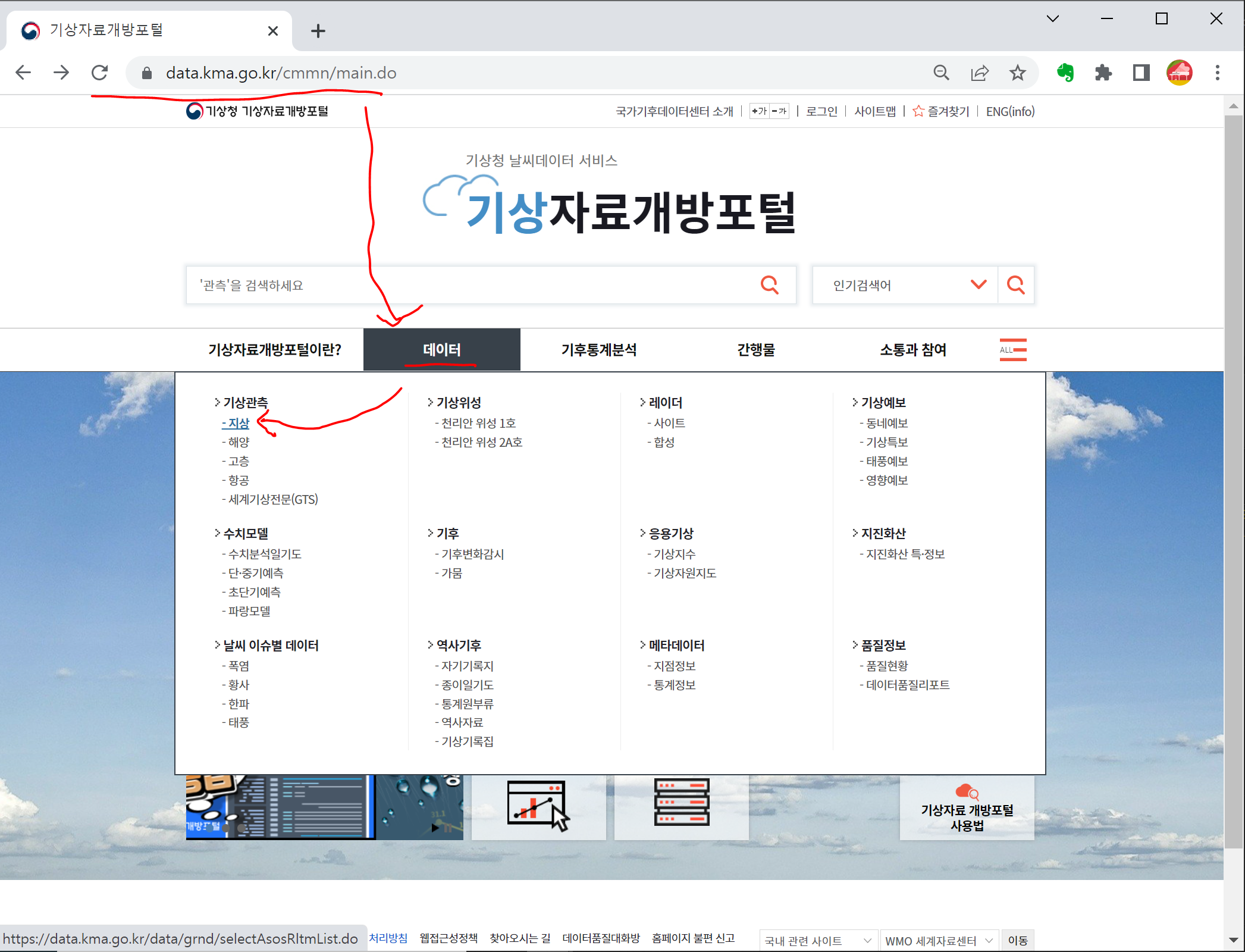Open the Chrome extensions puzzle icon
Viewport: 1245px width, 952px height.
[x=1103, y=73]
